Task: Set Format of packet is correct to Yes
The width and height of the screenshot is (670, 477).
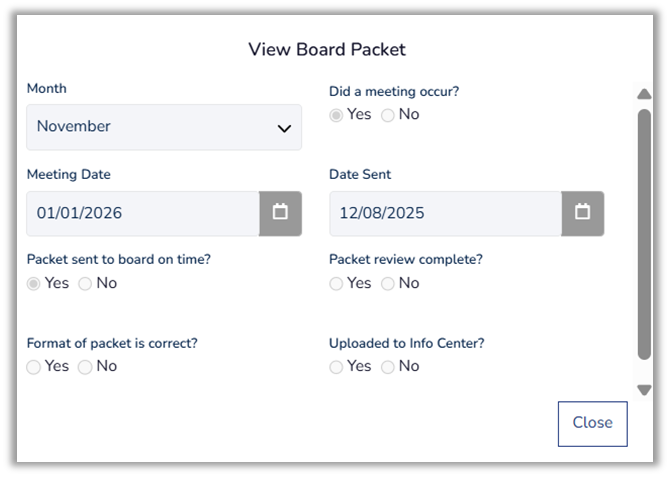Action: (x=35, y=367)
